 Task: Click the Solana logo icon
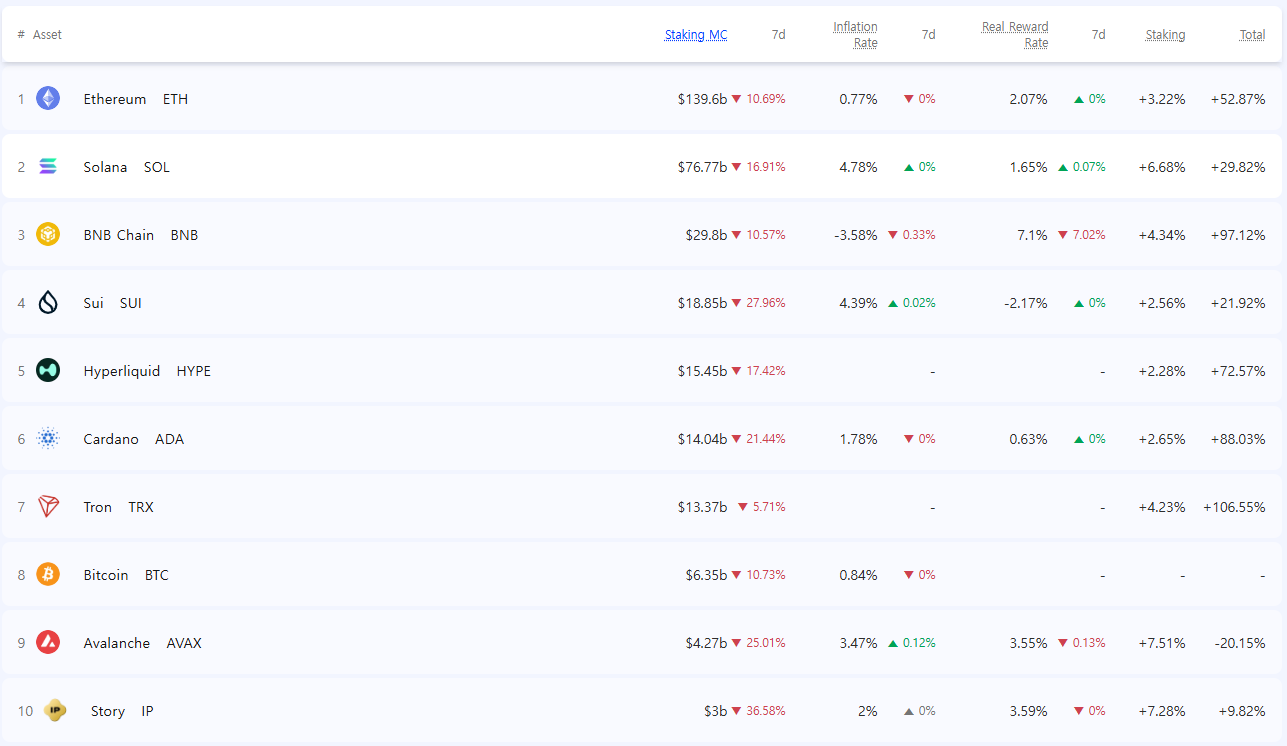[x=48, y=166]
